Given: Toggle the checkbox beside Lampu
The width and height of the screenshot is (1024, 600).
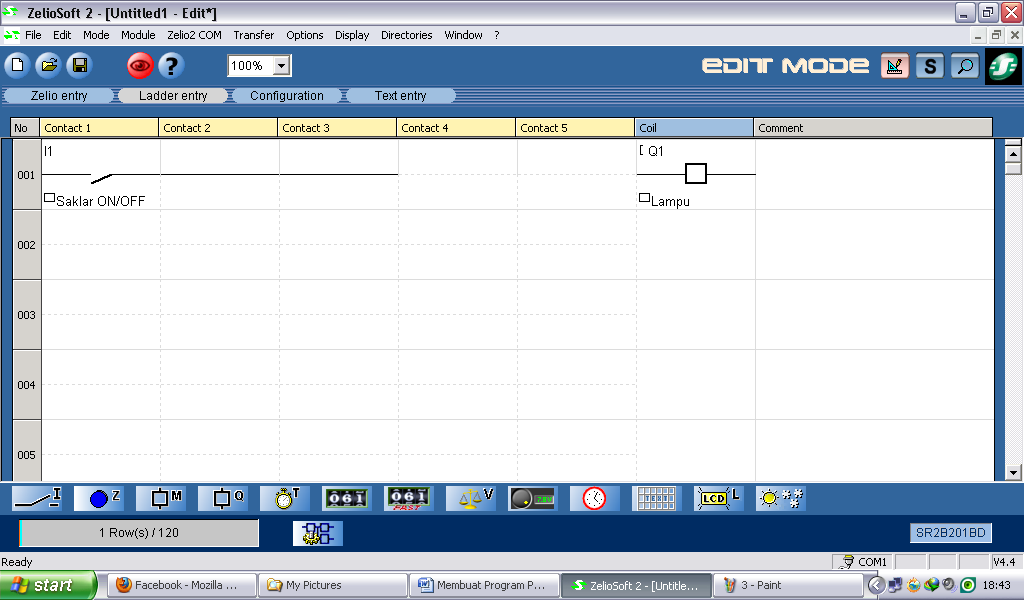Looking at the screenshot, I should point(645,196).
